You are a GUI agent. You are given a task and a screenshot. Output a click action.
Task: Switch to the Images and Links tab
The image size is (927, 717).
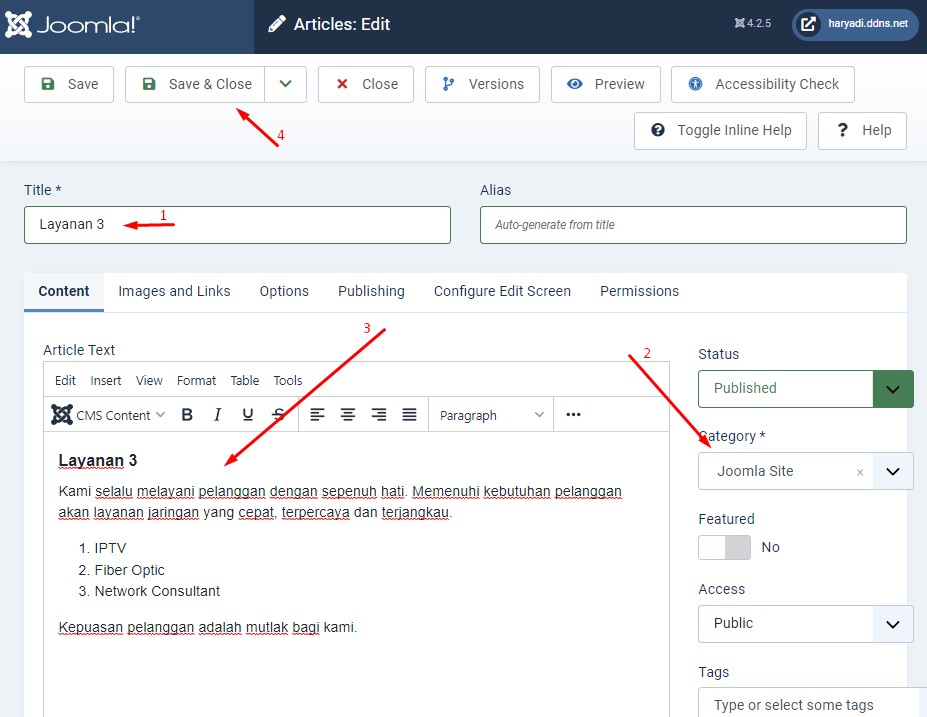click(174, 291)
